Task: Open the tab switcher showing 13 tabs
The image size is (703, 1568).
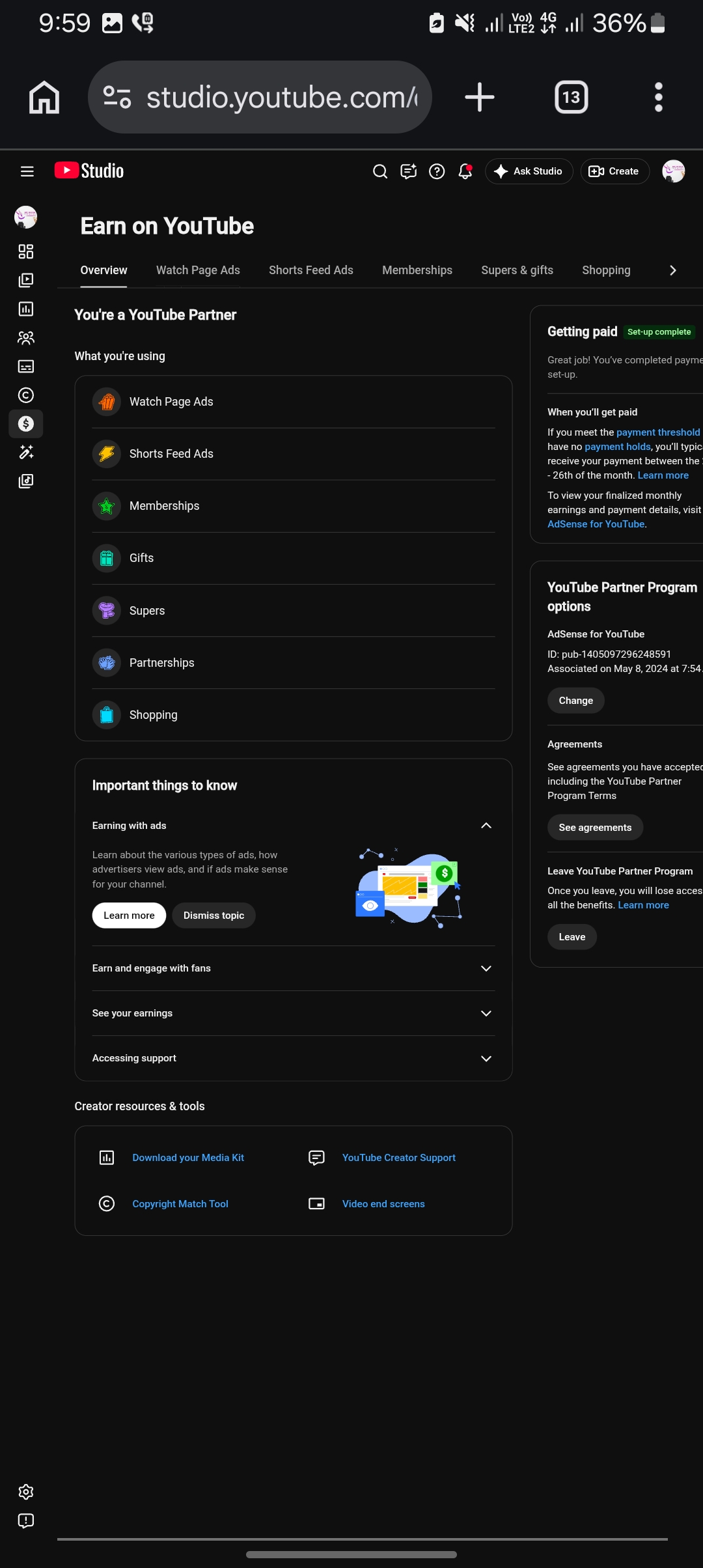Action: [x=572, y=97]
